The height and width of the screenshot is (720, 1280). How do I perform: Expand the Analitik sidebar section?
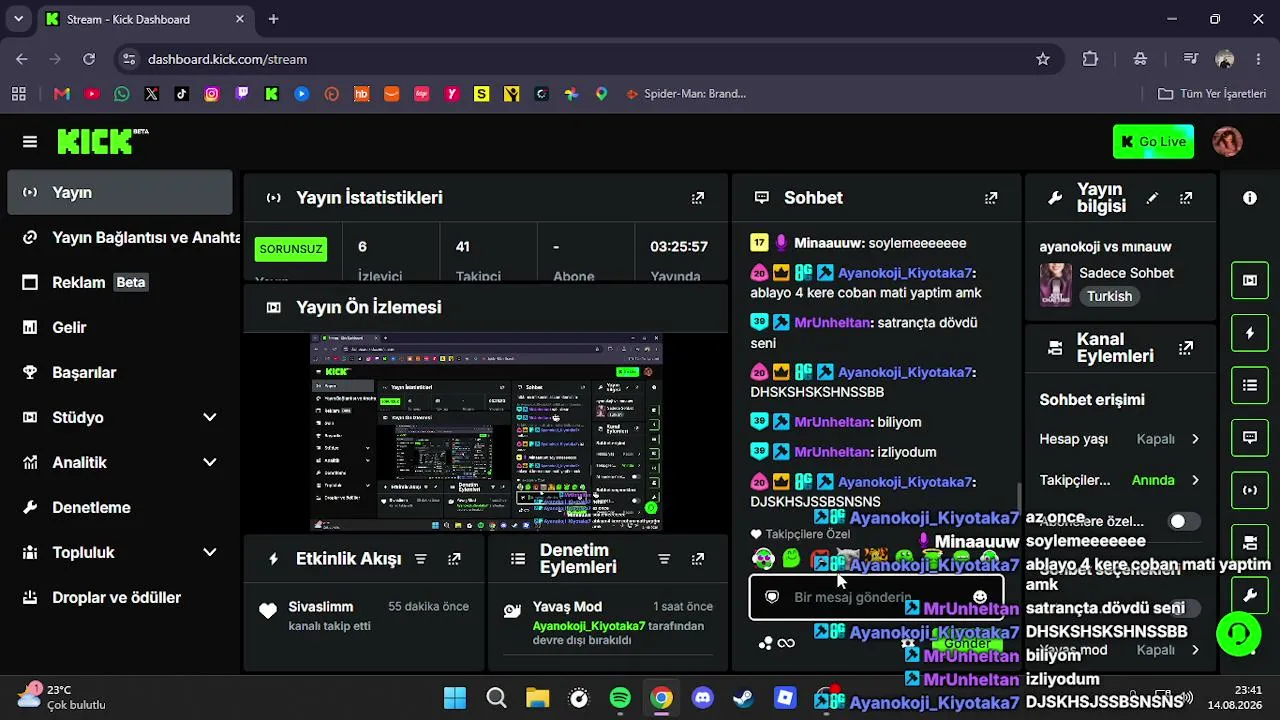point(120,462)
